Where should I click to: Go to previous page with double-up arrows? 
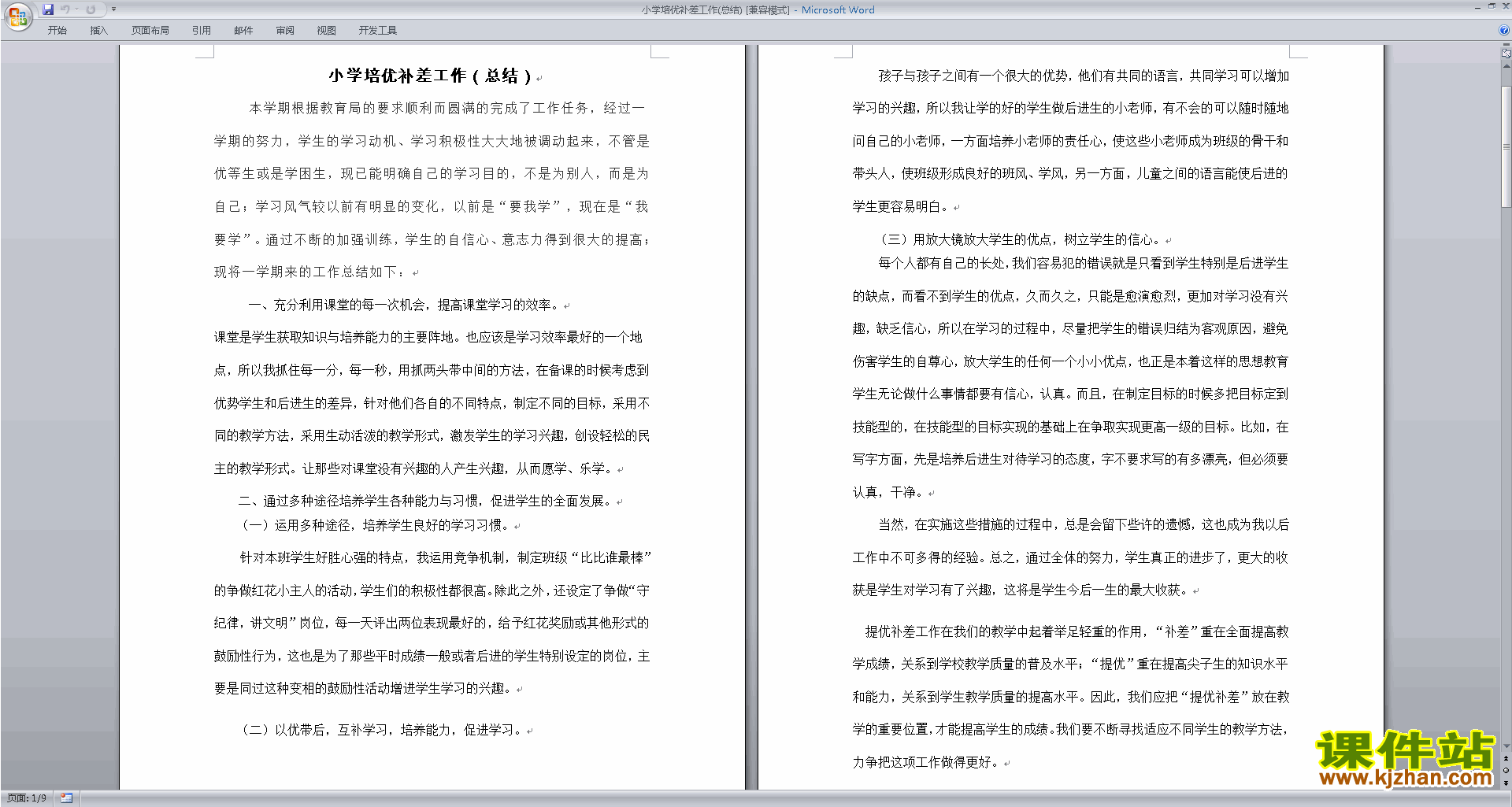1506,758
